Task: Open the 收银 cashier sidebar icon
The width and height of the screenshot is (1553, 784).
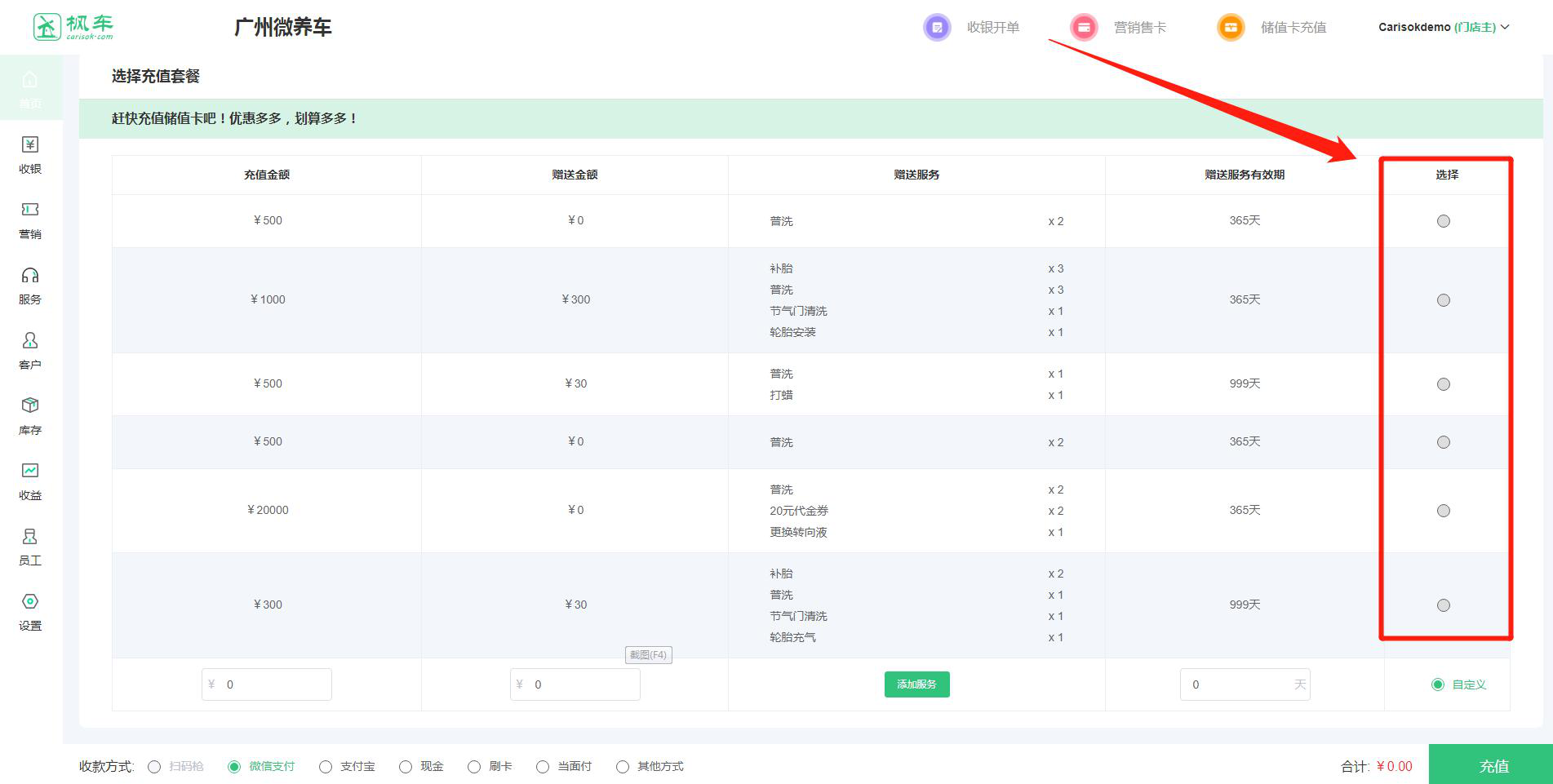Action: [30, 145]
